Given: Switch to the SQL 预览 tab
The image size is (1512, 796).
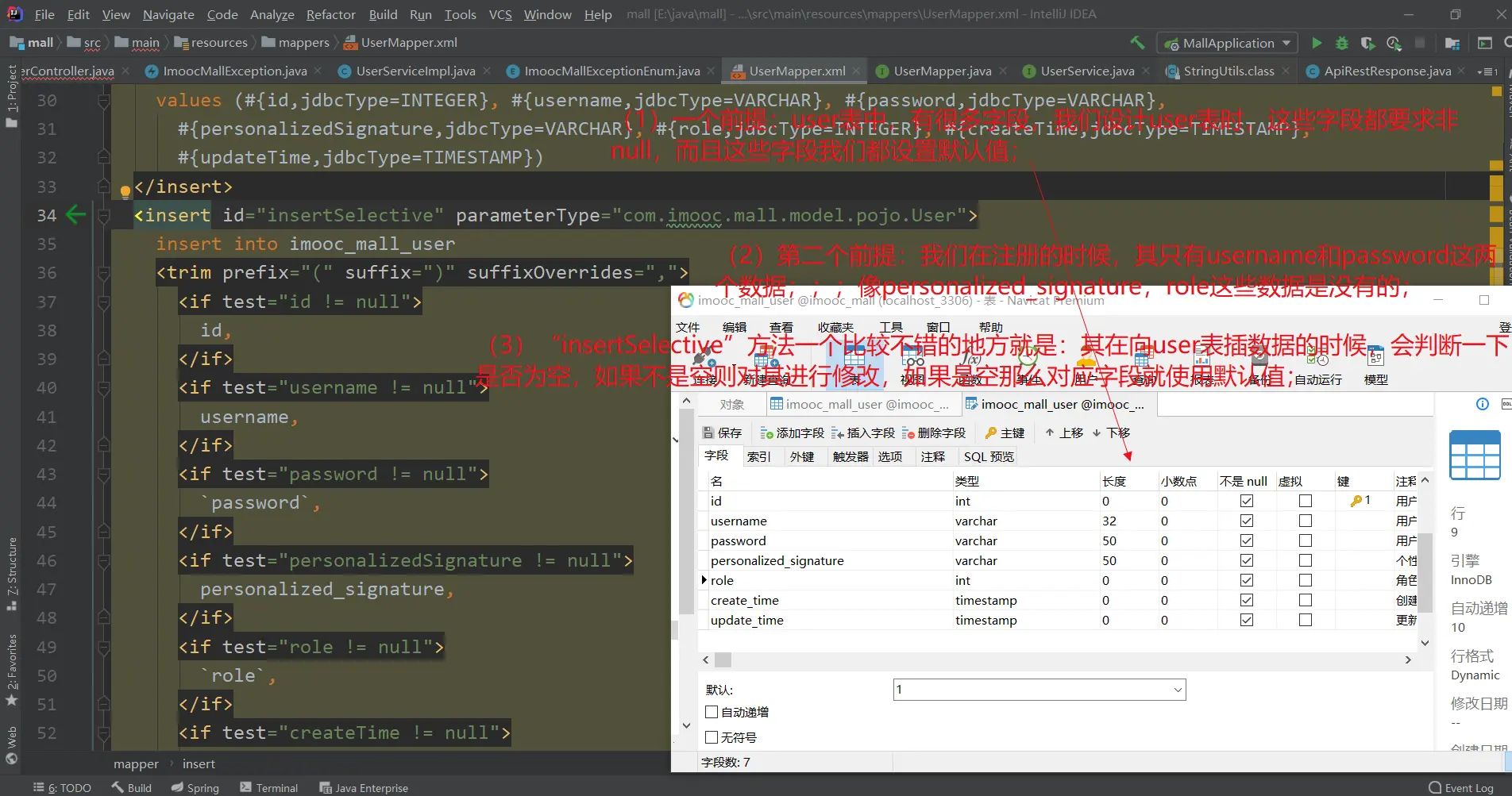Looking at the screenshot, I should coord(989,456).
